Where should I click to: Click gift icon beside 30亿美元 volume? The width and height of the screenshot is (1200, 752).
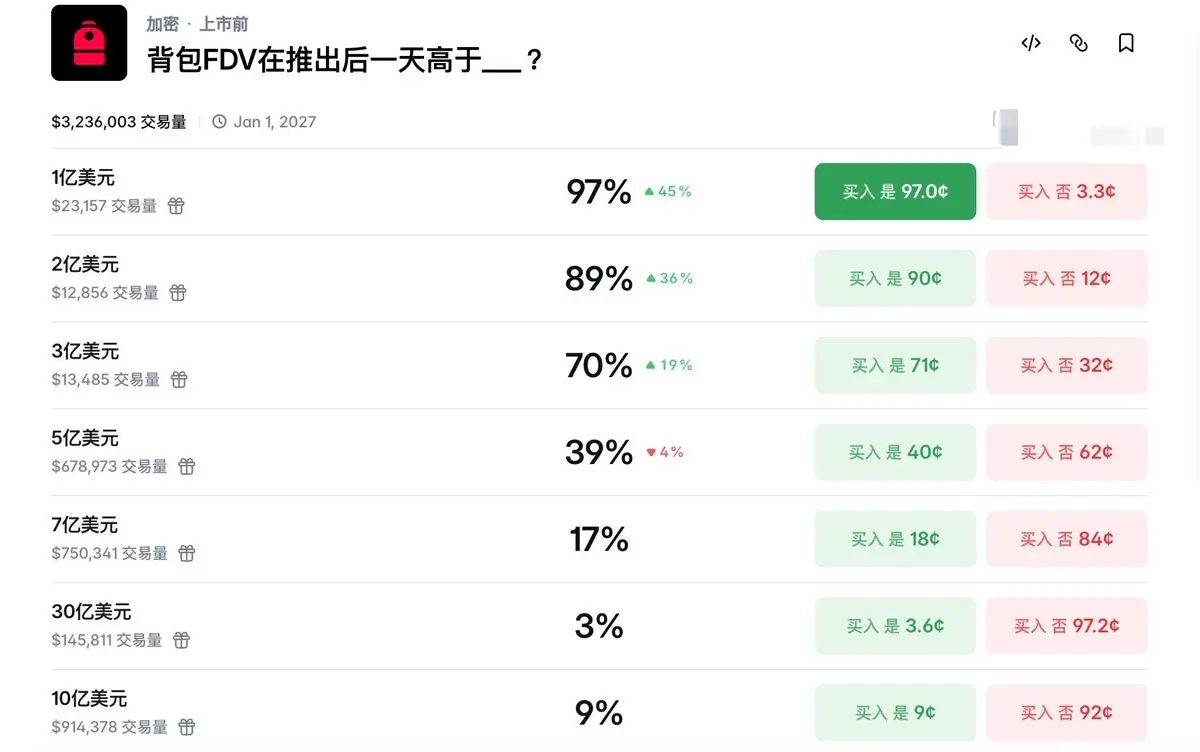pyautogui.click(x=181, y=640)
